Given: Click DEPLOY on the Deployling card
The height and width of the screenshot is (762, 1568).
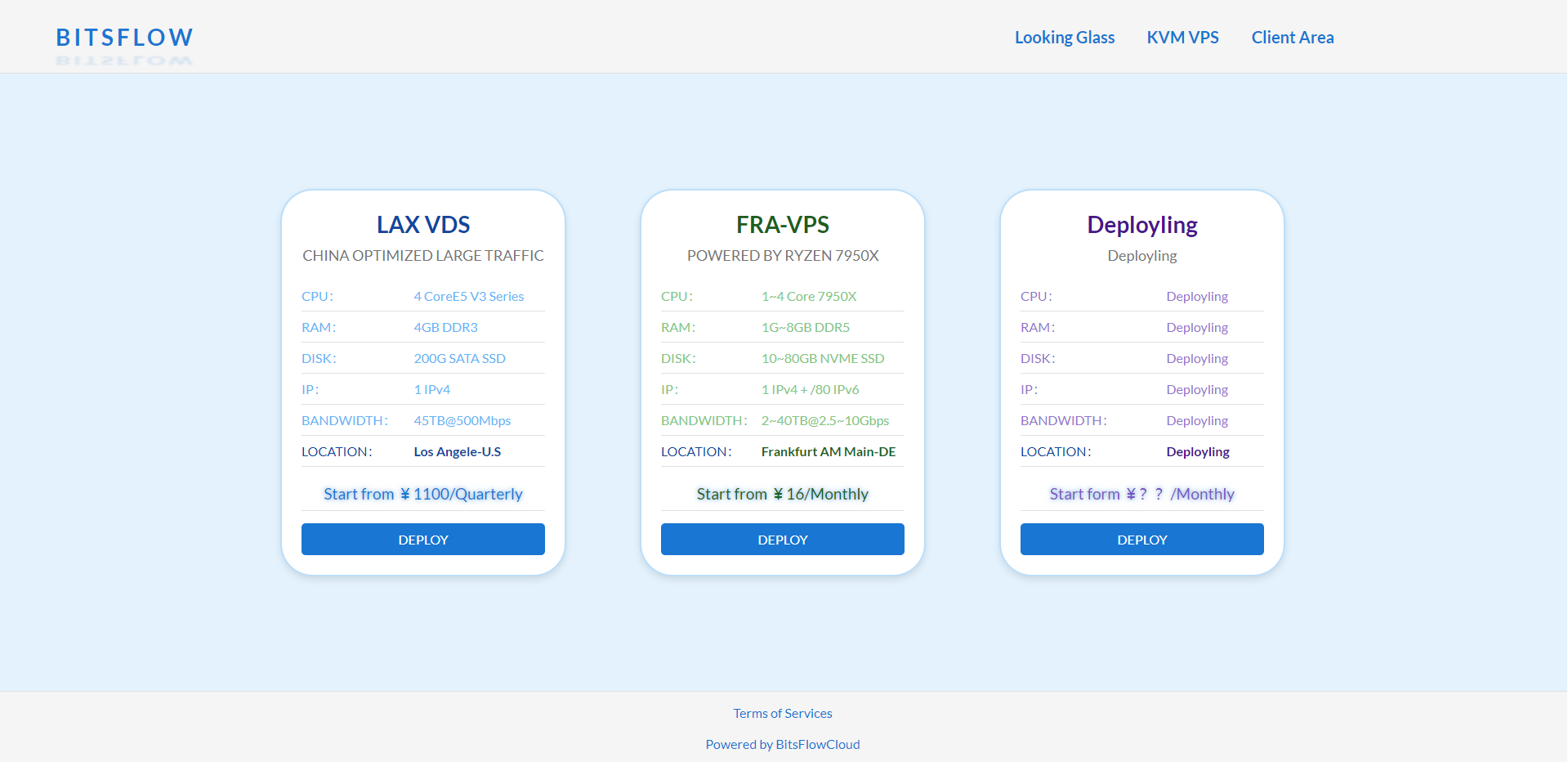Looking at the screenshot, I should 1141,540.
